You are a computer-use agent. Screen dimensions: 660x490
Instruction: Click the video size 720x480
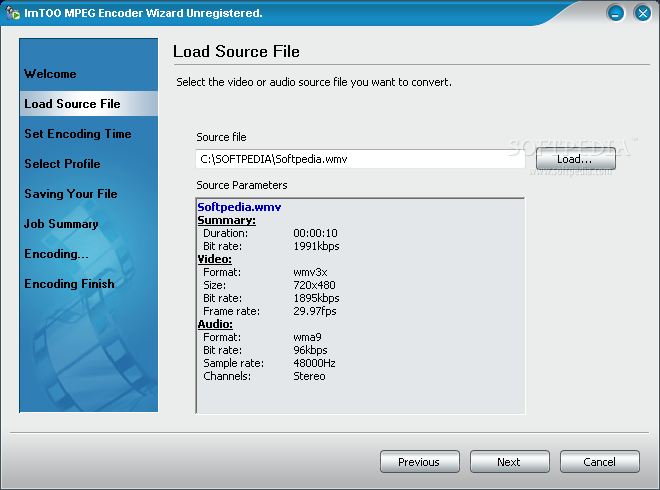coord(314,285)
